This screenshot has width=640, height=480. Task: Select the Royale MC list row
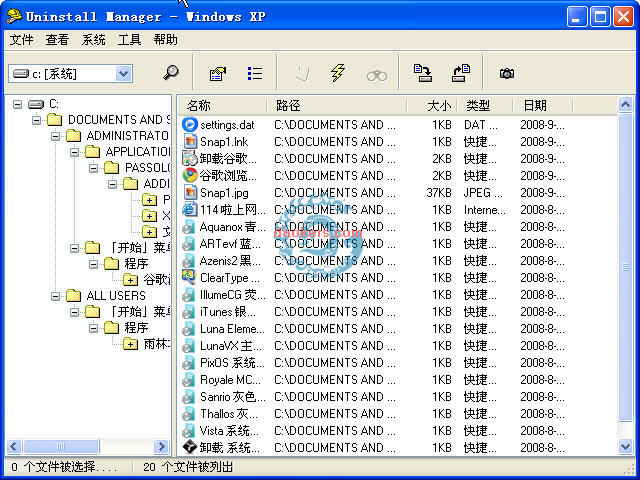378,380
